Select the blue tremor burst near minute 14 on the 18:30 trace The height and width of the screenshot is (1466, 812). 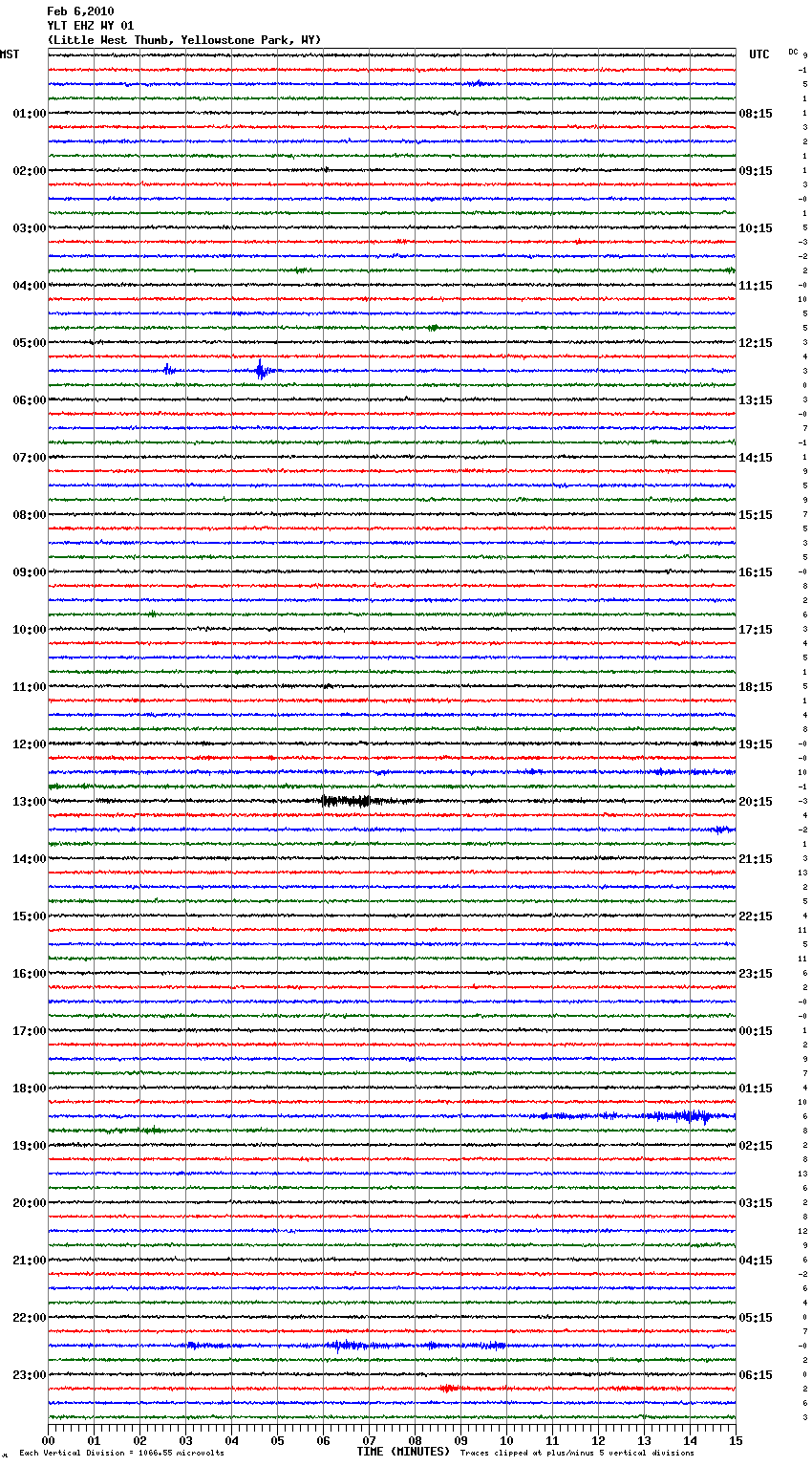pyautogui.click(x=683, y=1115)
